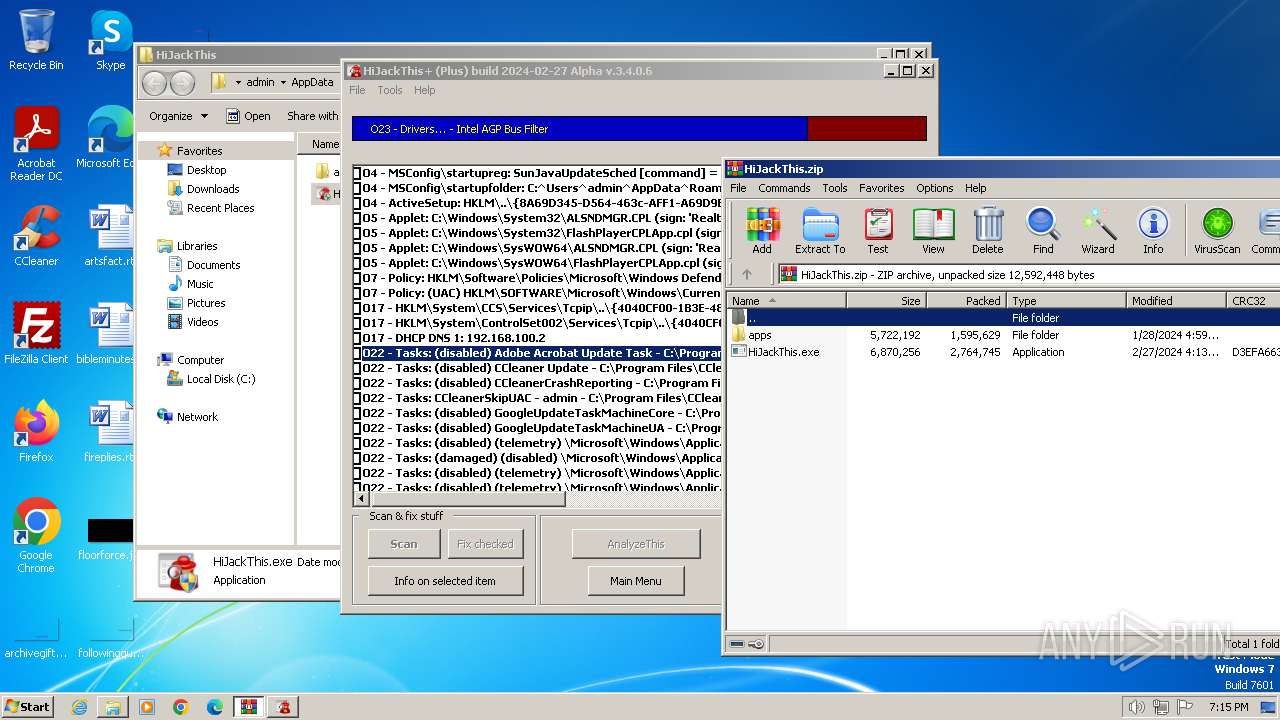Click the Info on selected item button
Screen dimensions: 1280x720
445,581
